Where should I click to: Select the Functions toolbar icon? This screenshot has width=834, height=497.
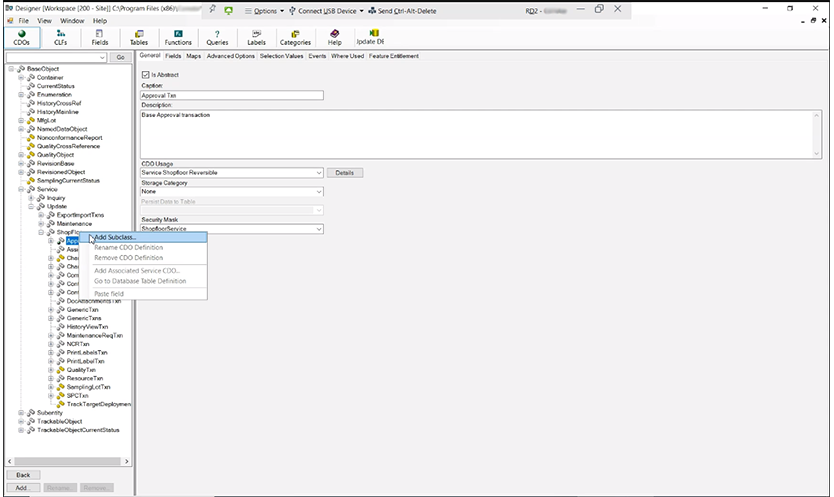click(x=178, y=37)
